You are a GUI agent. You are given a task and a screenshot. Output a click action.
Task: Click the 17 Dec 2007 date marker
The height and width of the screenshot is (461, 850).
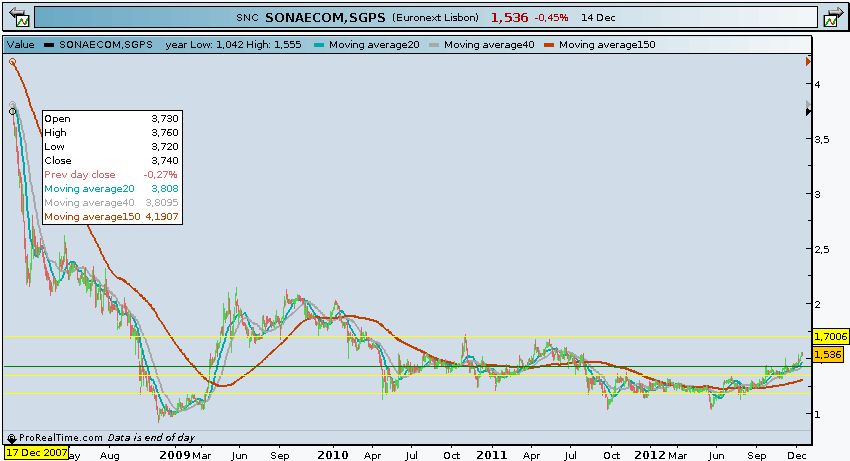point(37,452)
